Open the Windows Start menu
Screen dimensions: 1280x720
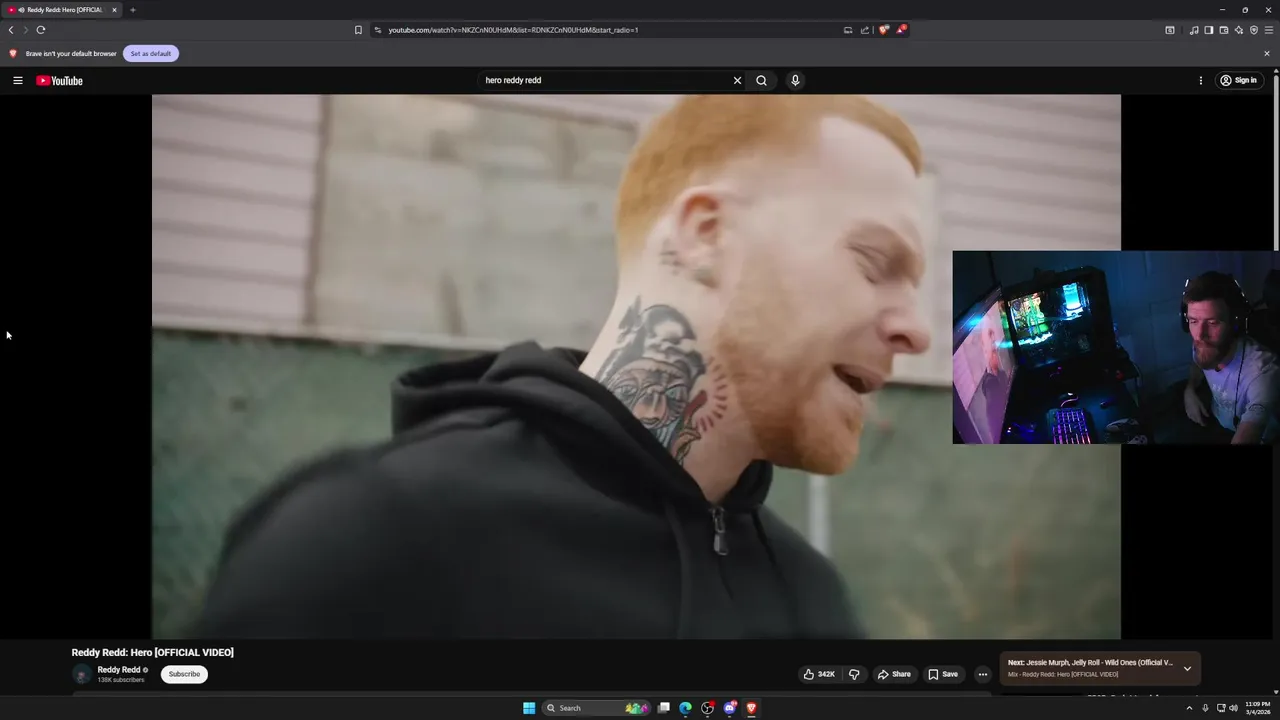click(x=529, y=708)
